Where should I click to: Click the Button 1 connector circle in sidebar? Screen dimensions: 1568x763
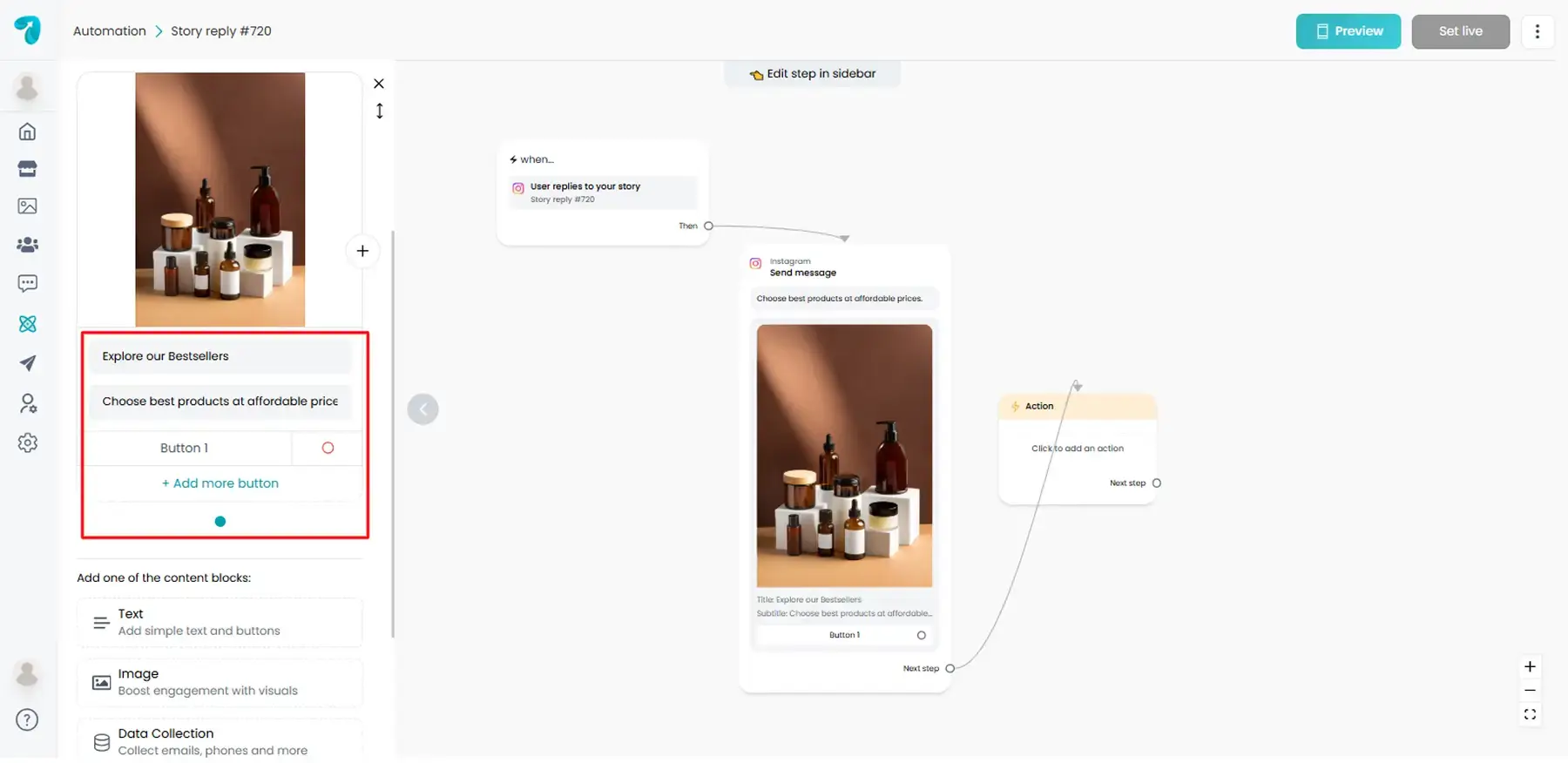[328, 448]
